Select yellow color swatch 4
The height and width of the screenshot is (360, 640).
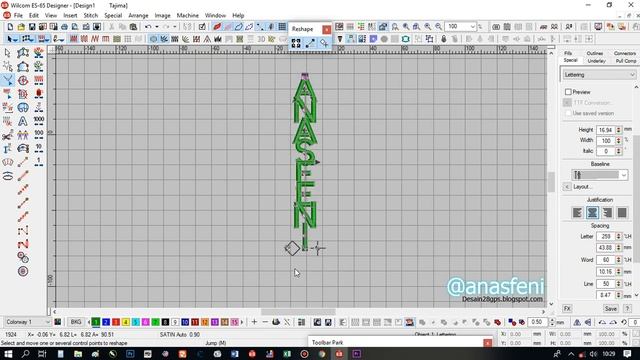tap(126, 322)
